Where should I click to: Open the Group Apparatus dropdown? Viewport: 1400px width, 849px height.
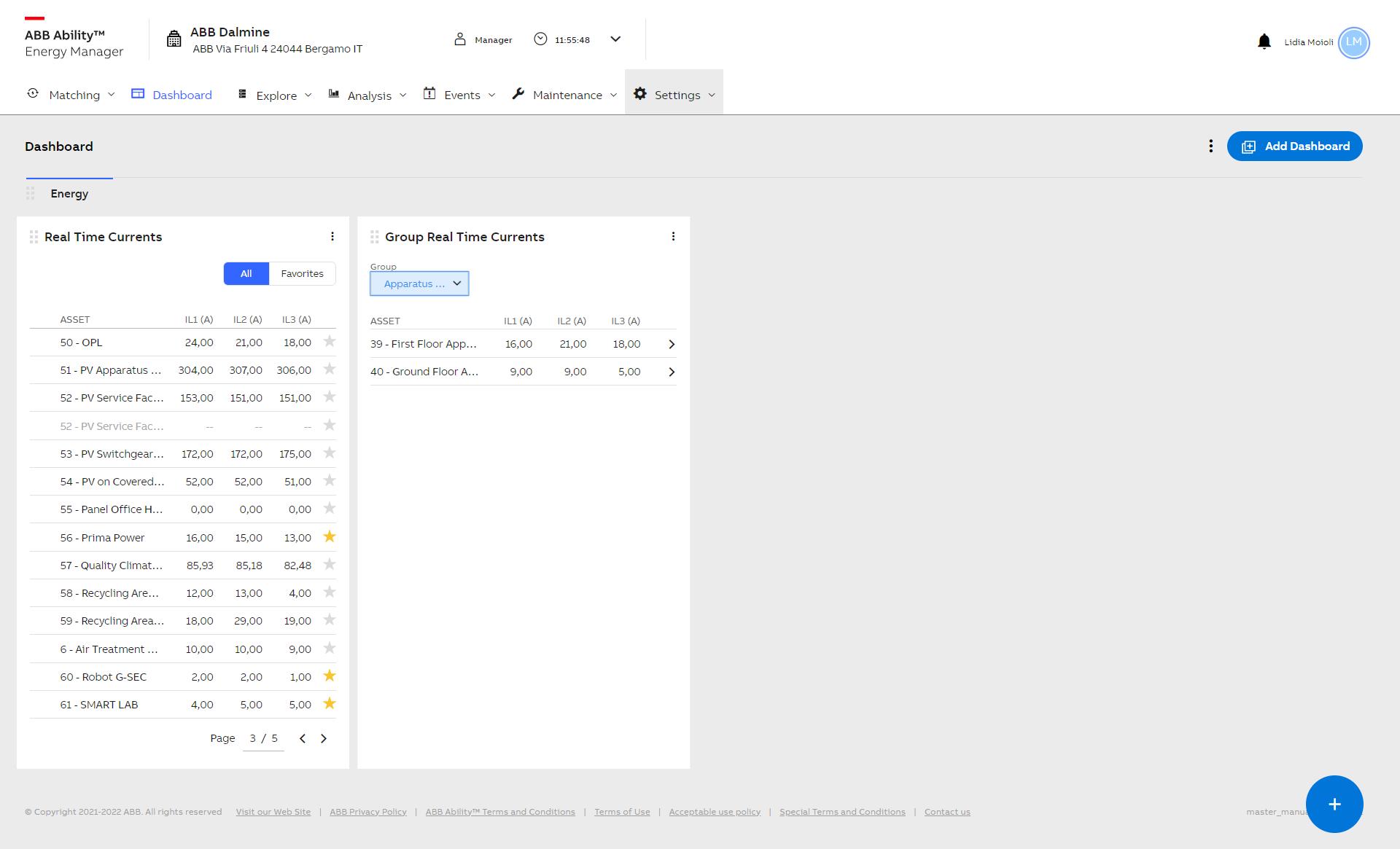tap(419, 283)
